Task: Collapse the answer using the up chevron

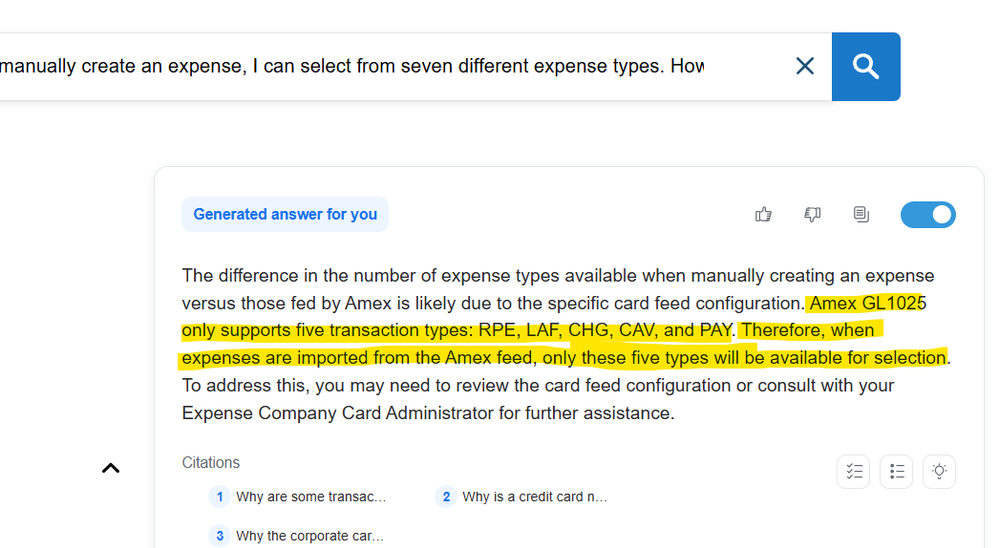Action: (x=111, y=468)
